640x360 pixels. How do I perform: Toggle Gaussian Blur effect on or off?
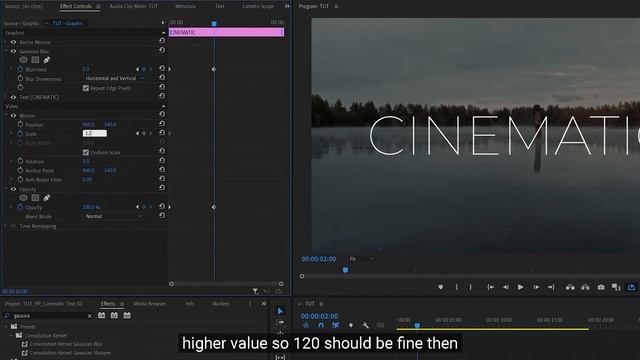tap(13, 51)
